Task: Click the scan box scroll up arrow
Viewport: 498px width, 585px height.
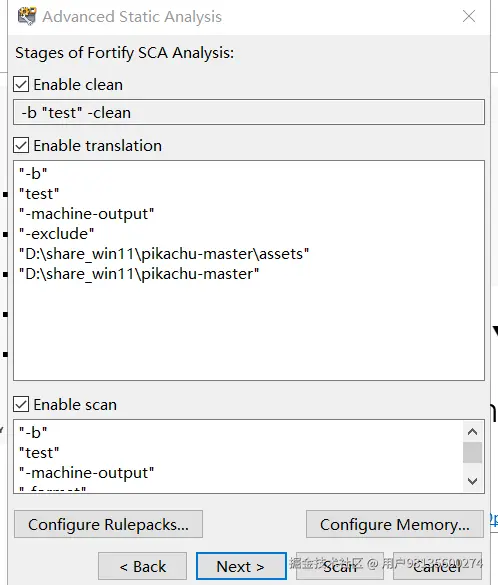Action: [472, 432]
